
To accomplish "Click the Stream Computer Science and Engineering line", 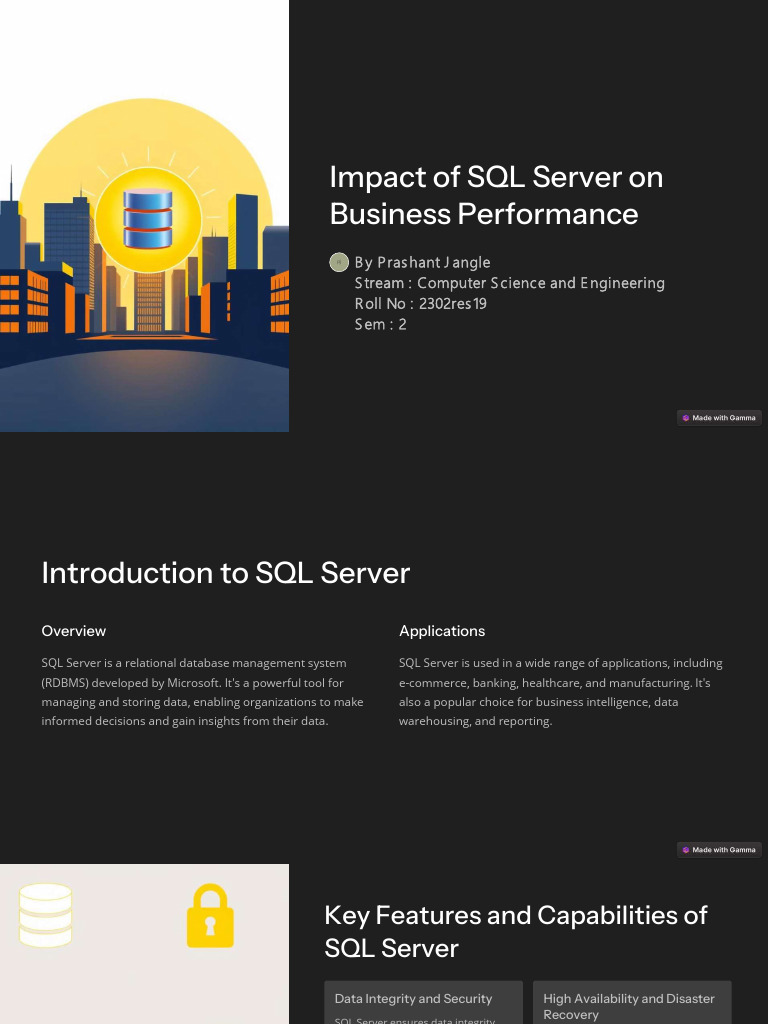I will click(x=509, y=283).
